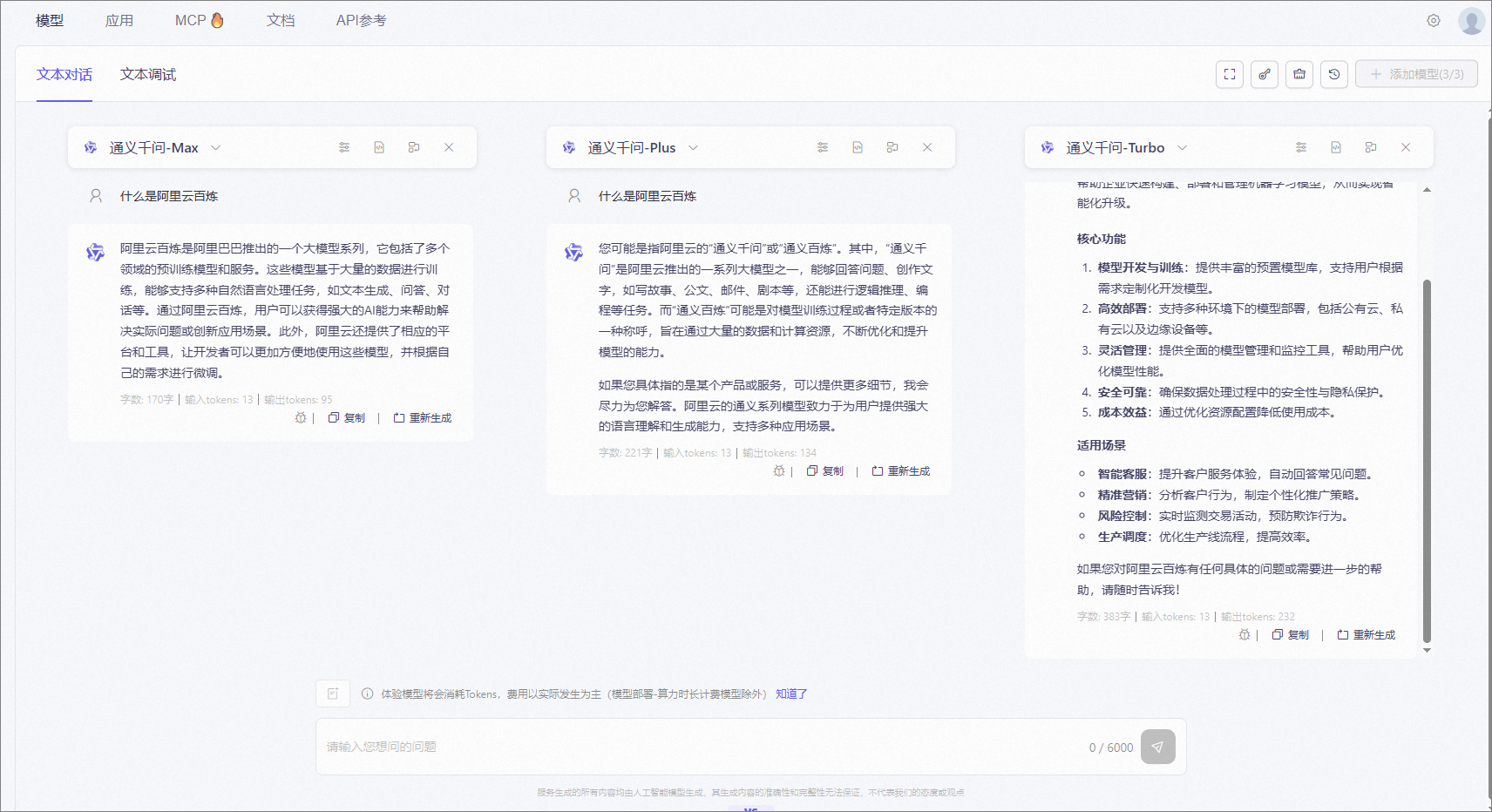Click the sync icon on 通义千问-Max panel

414,147
